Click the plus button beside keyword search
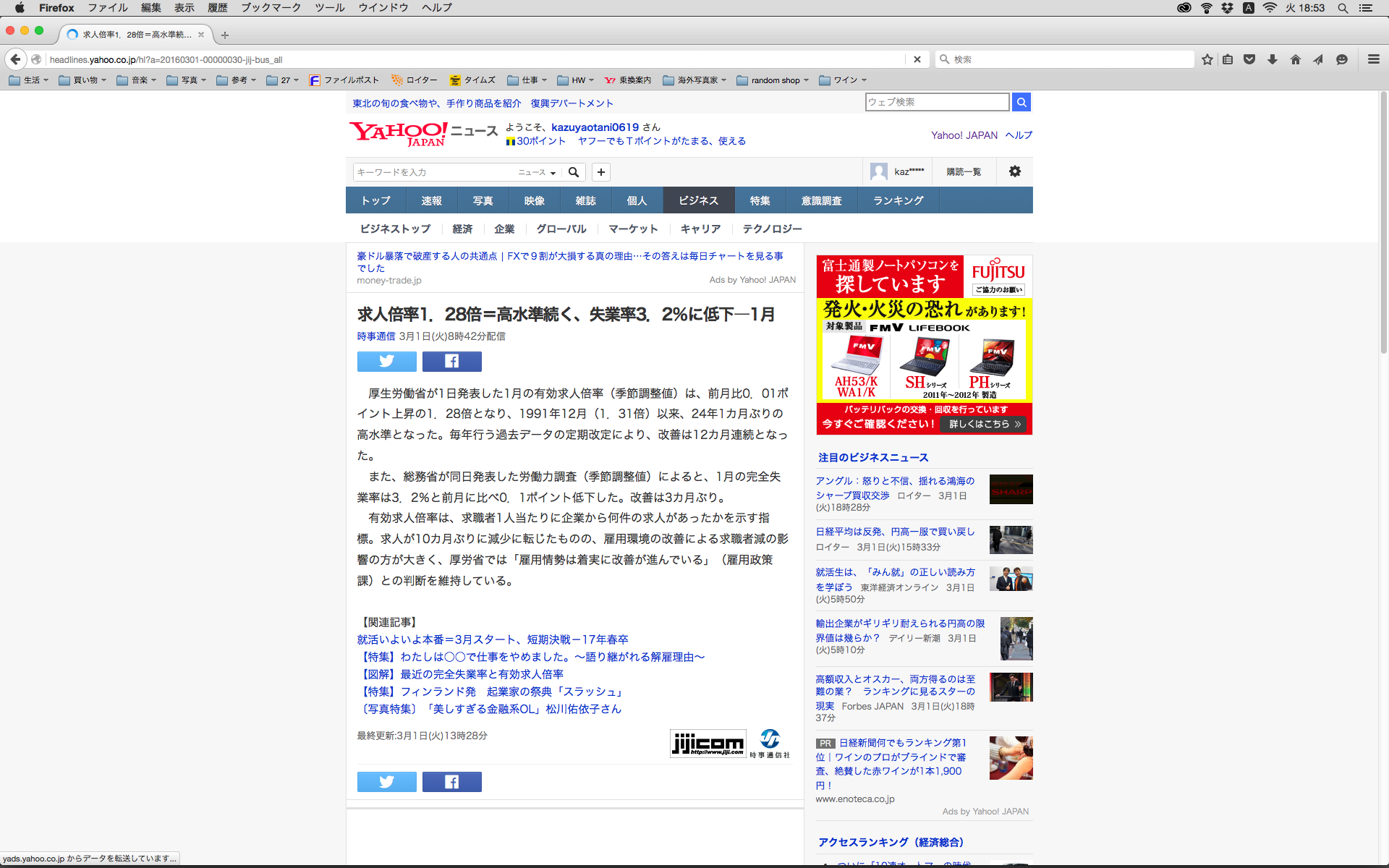The image size is (1389, 868). [600, 172]
